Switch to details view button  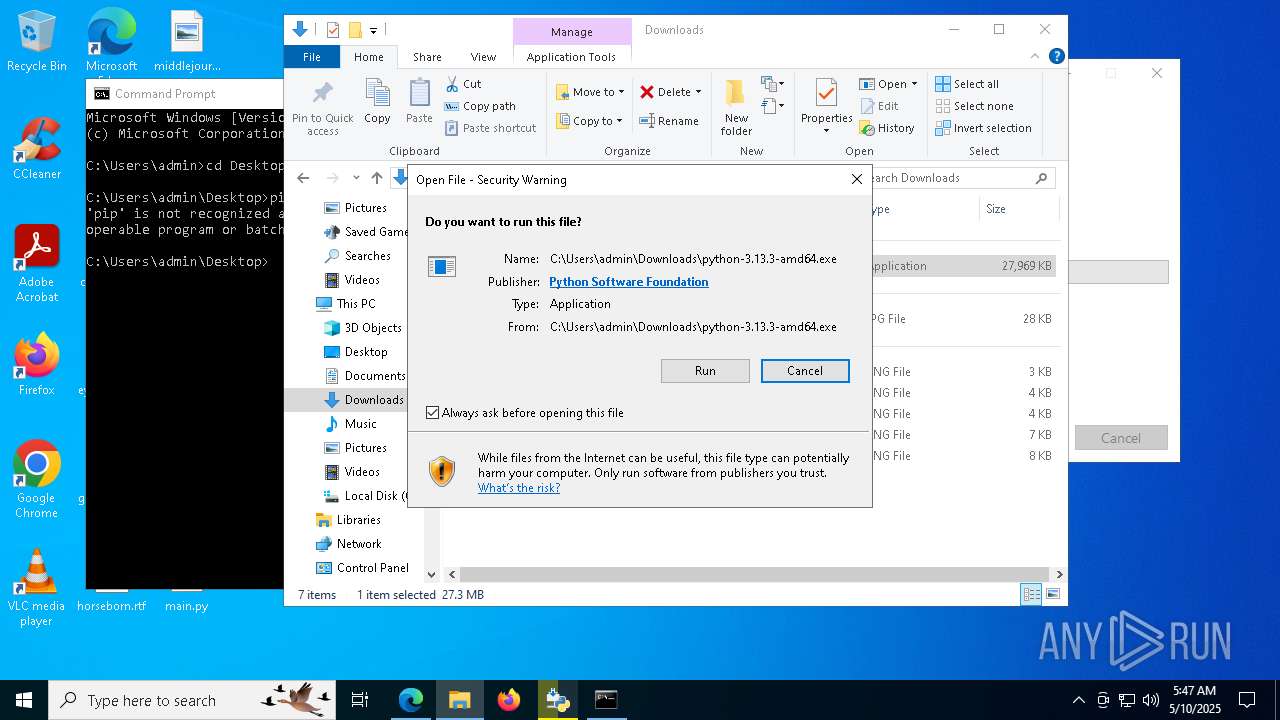pyautogui.click(x=1031, y=595)
